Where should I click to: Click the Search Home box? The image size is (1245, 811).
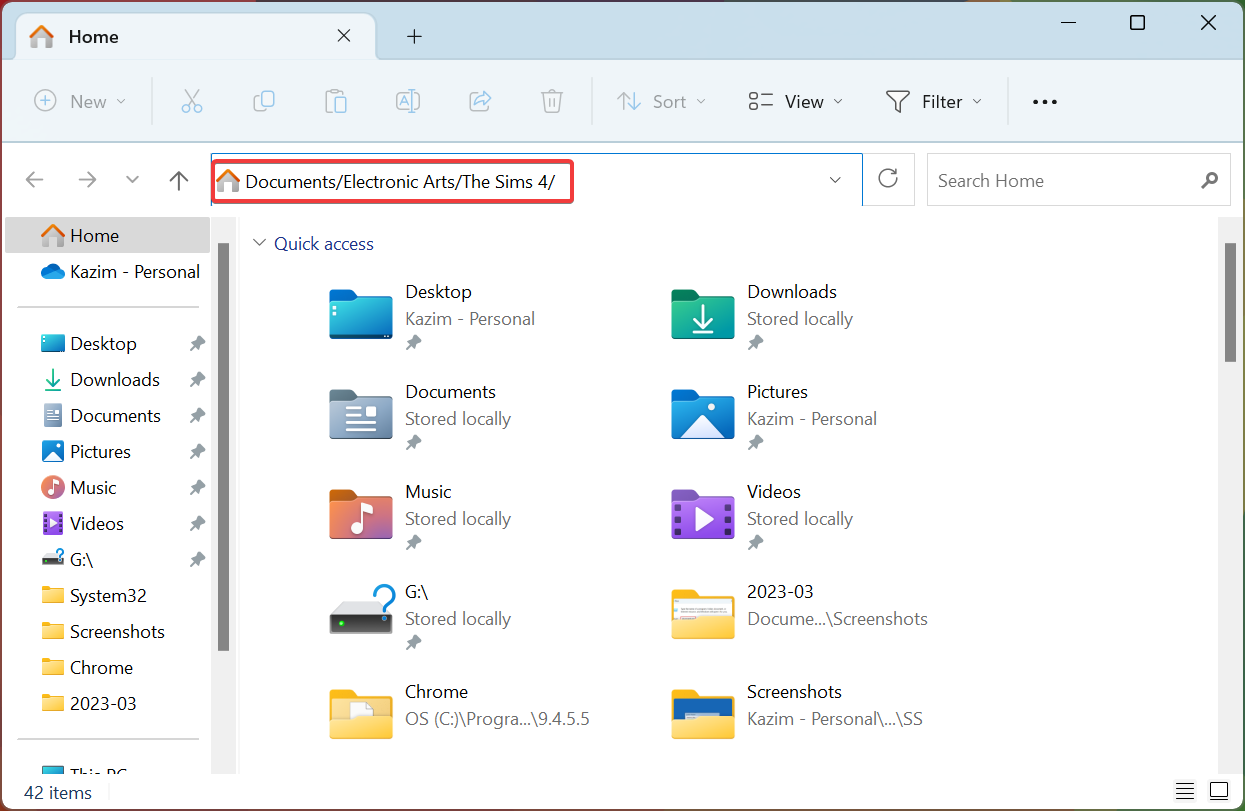(1078, 180)
